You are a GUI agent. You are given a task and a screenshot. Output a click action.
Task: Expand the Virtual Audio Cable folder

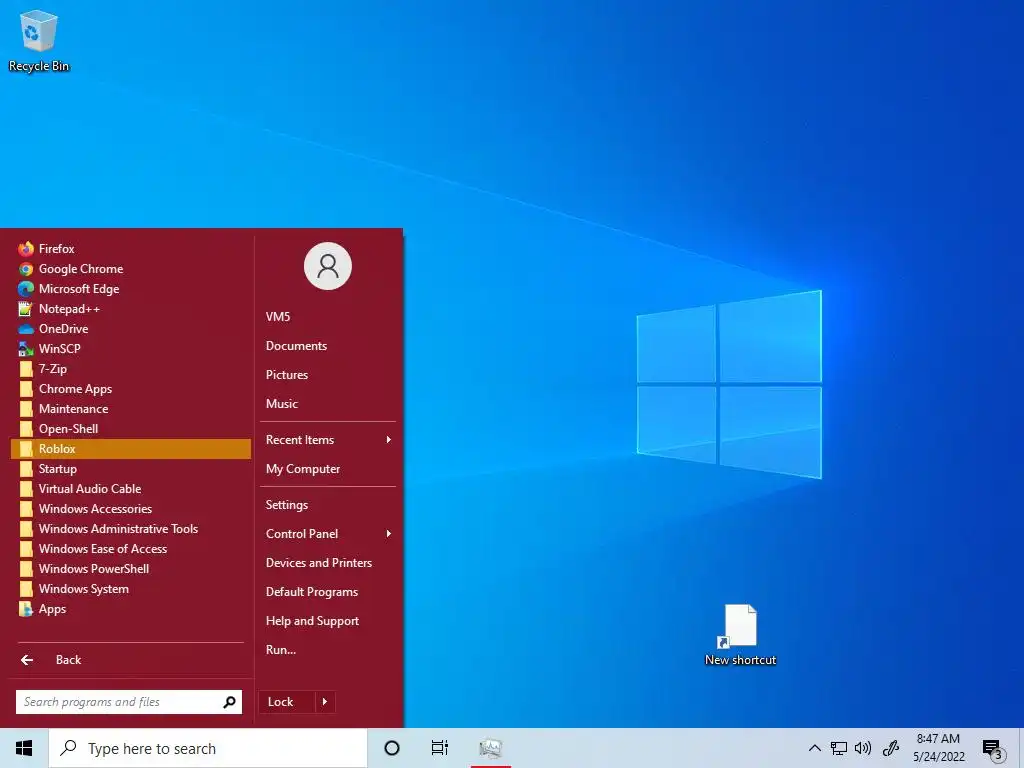click(x=131, y=488)
